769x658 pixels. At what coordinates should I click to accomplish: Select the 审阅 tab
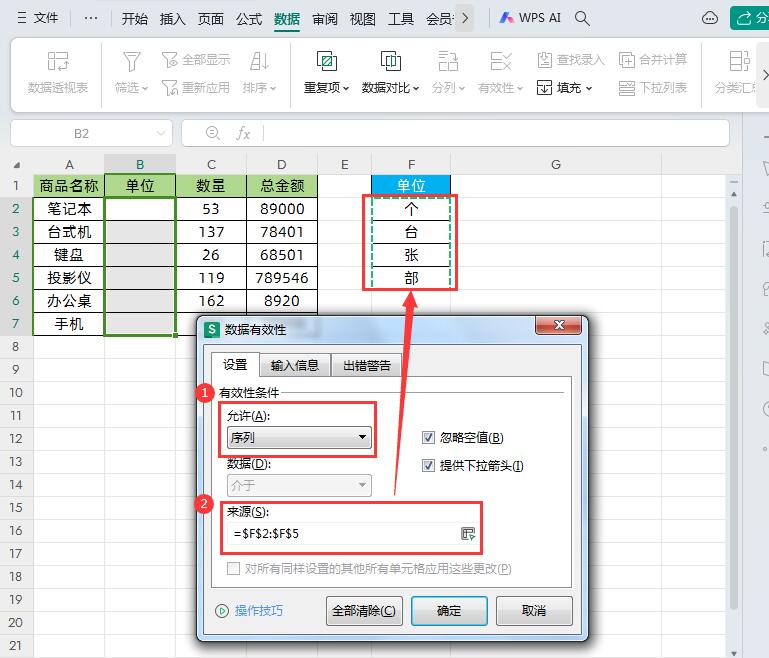coord(325,19)
